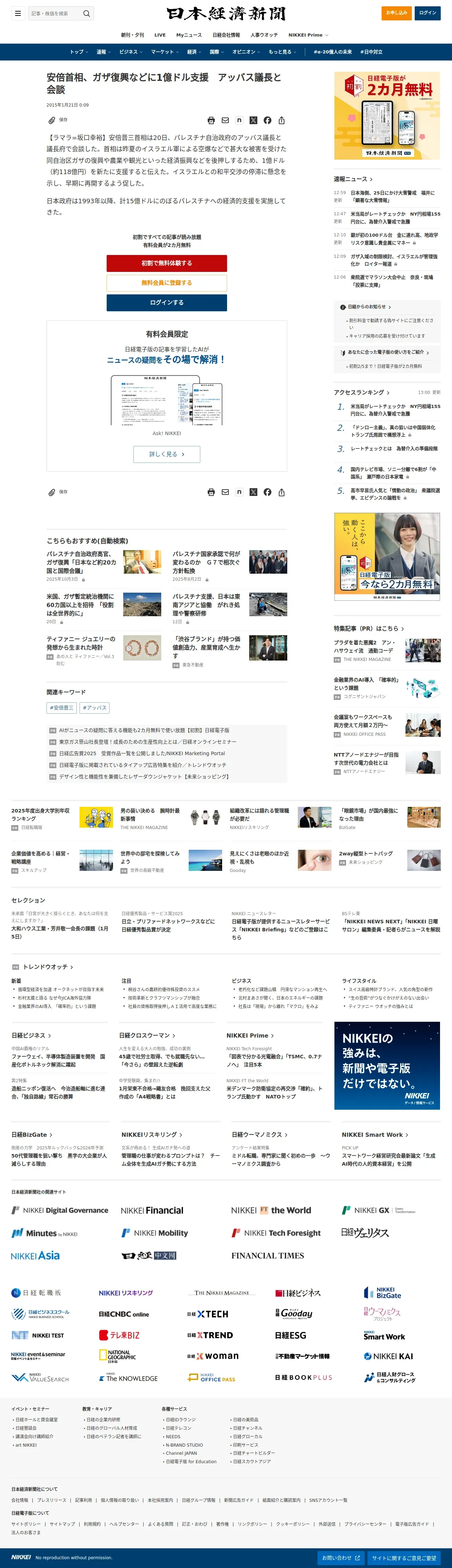Expand the もっと見る menu

(x=283, y=52)
